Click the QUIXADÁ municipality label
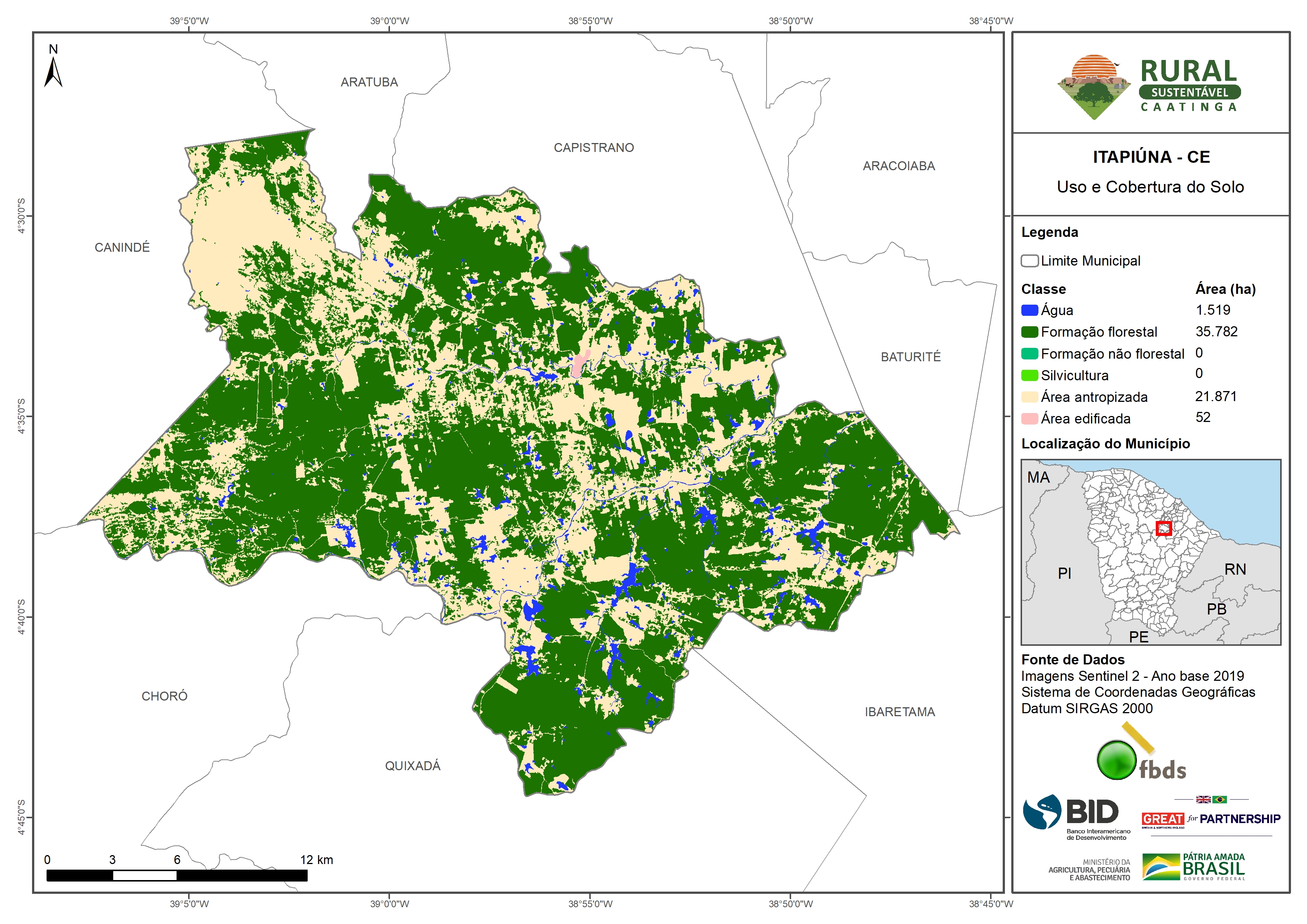 click(x=413, y=766)
